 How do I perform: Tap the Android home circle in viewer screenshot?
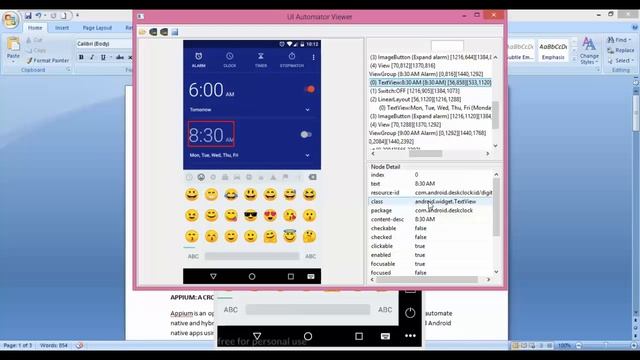pos(252,276)
